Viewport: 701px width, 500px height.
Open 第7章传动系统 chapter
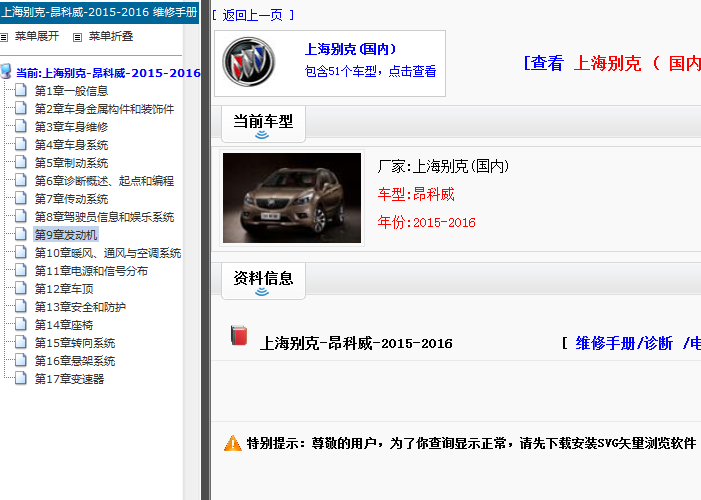[72, 199]
